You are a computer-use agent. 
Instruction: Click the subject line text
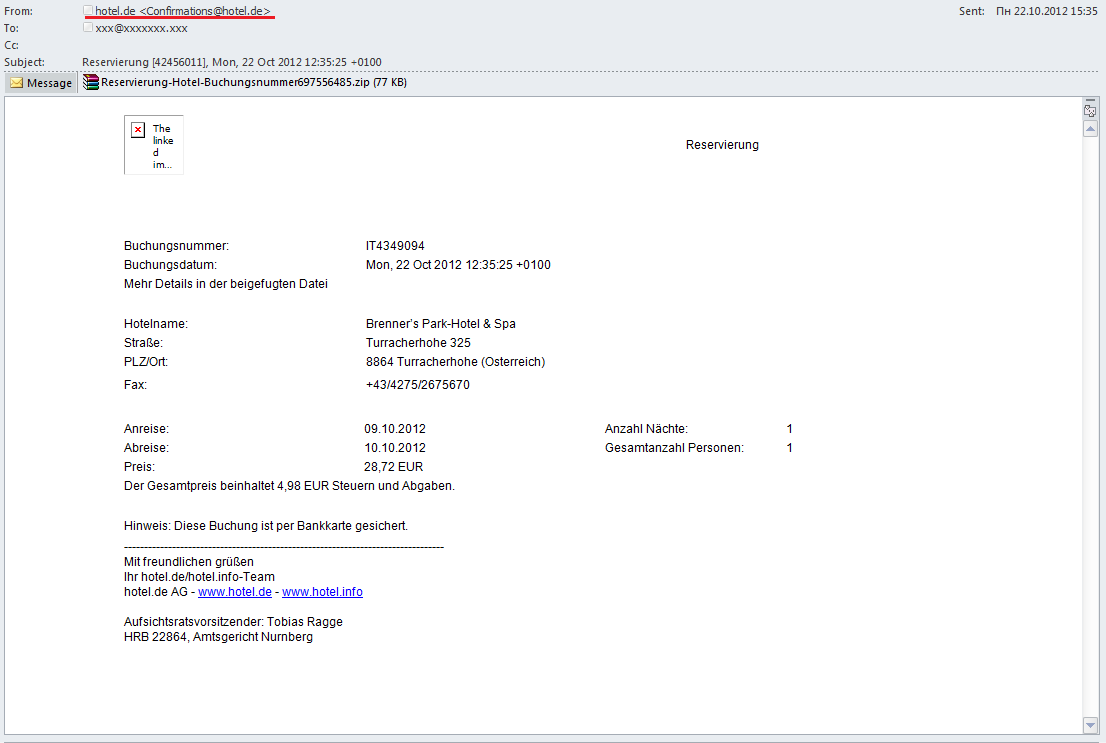231,62
